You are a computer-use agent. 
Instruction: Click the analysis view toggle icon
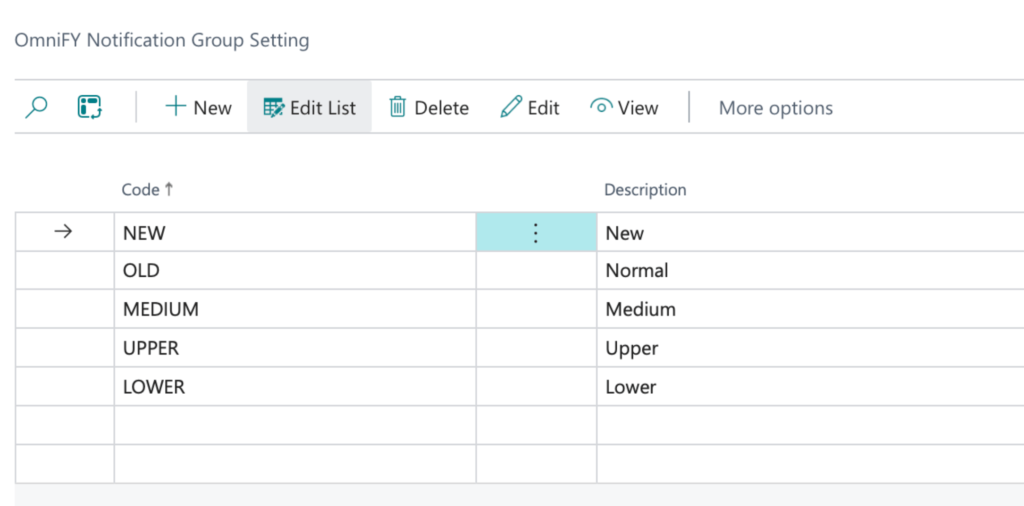point(89,107)
